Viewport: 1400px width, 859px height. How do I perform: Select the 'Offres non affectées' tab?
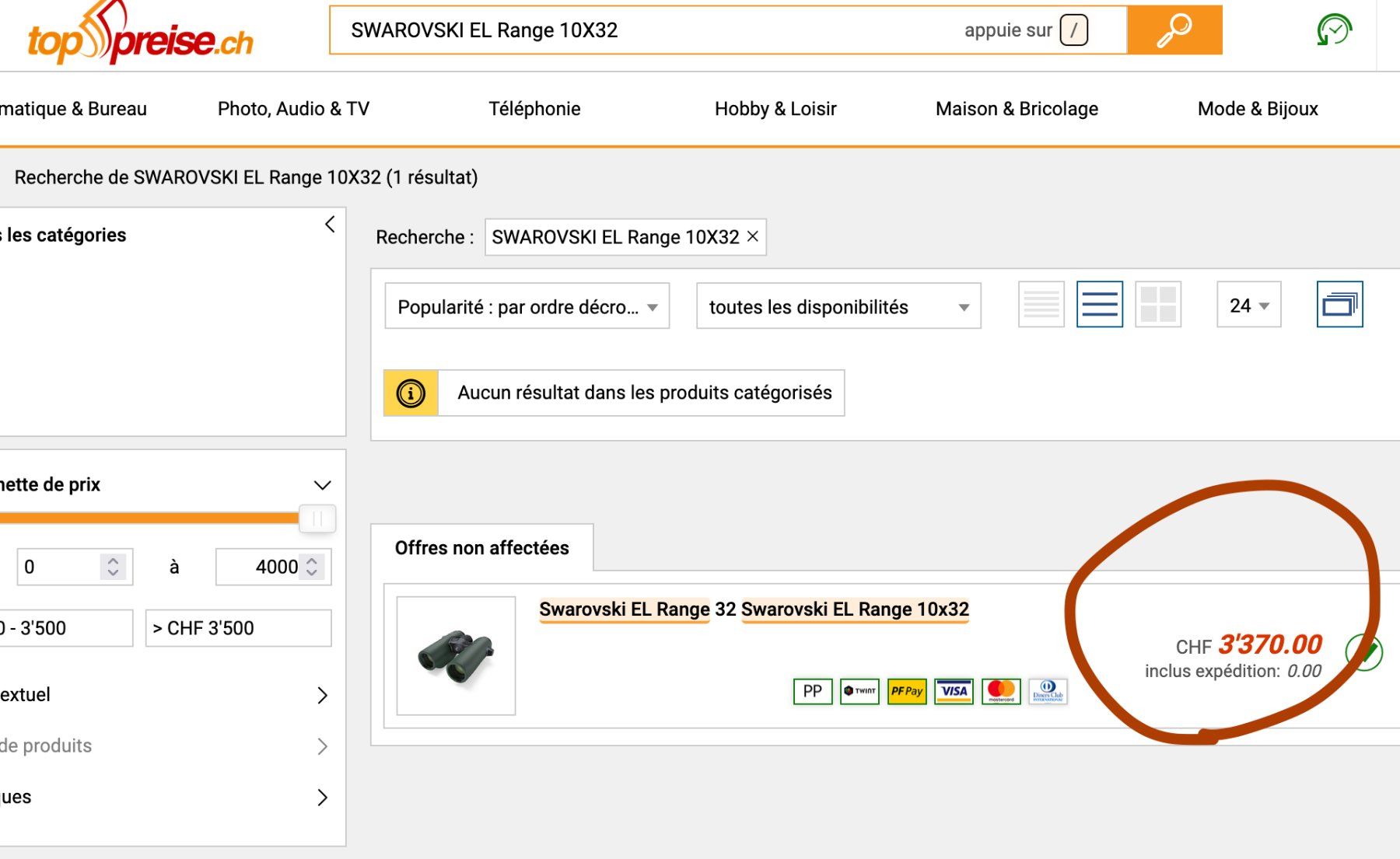482,548
